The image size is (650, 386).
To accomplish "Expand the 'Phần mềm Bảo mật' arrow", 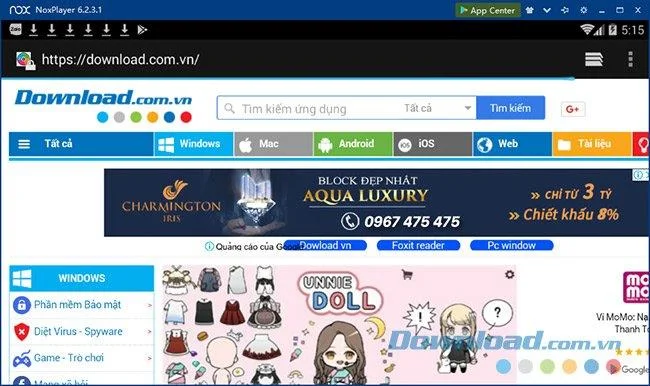I will click(x=150, y=305).
